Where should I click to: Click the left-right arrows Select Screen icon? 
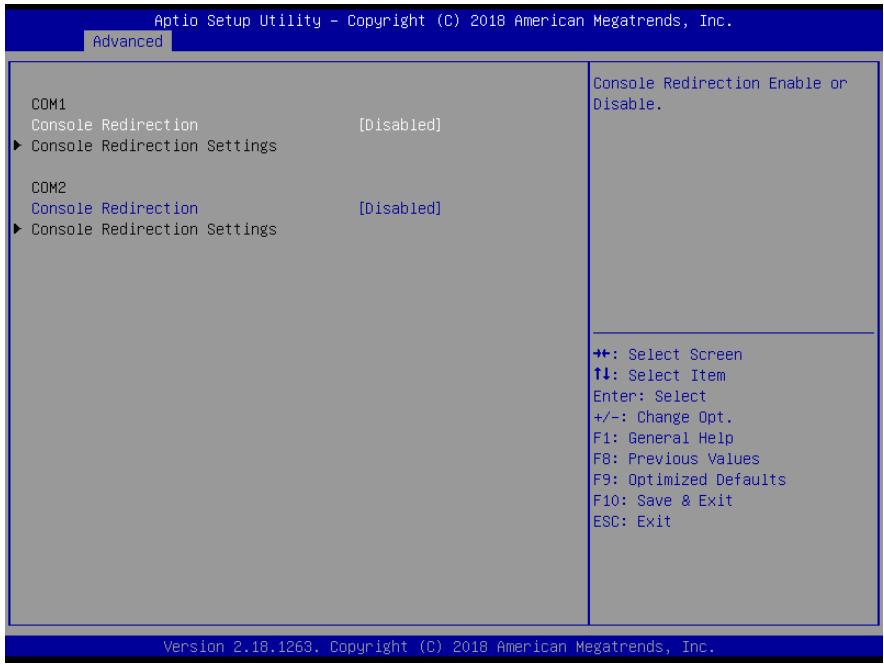(602, 354)
